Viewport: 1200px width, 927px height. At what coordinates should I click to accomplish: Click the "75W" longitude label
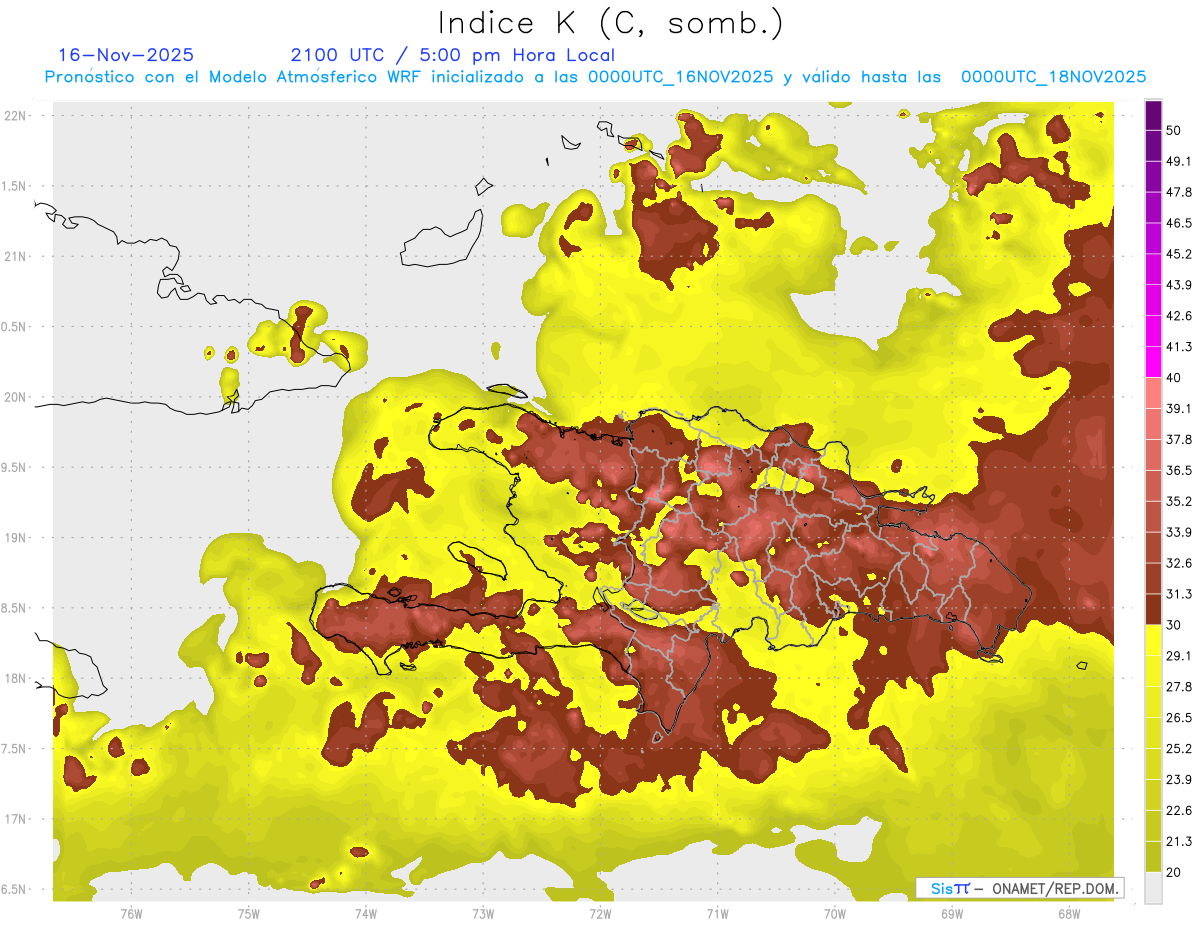point(249,913)
